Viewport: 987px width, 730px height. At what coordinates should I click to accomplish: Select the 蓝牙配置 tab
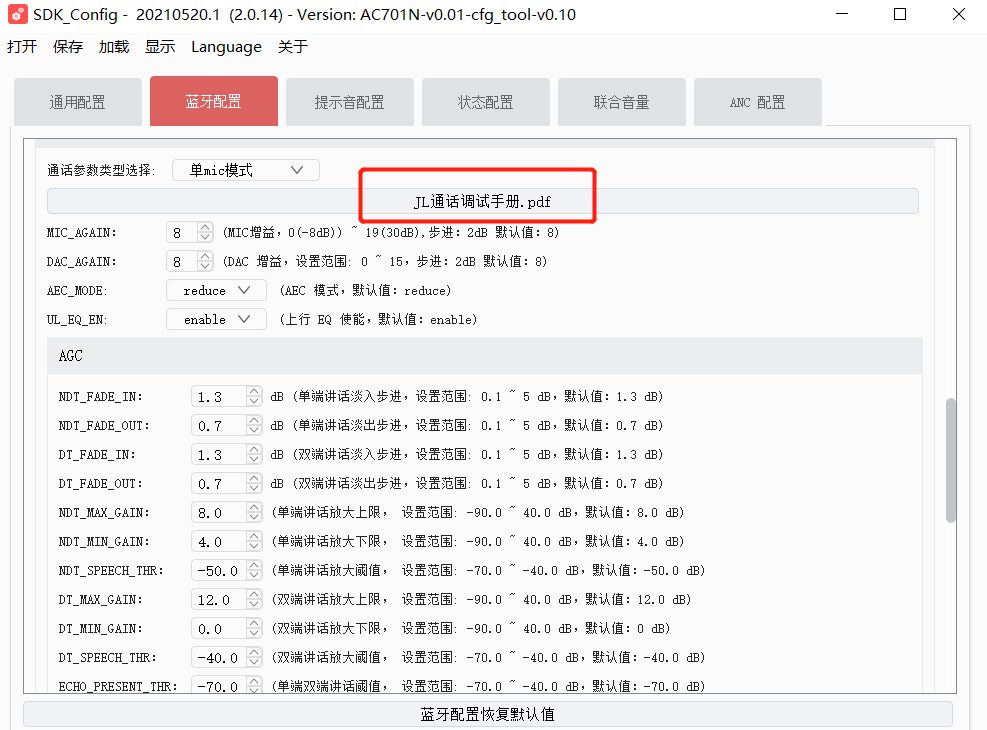coord(214,101)
